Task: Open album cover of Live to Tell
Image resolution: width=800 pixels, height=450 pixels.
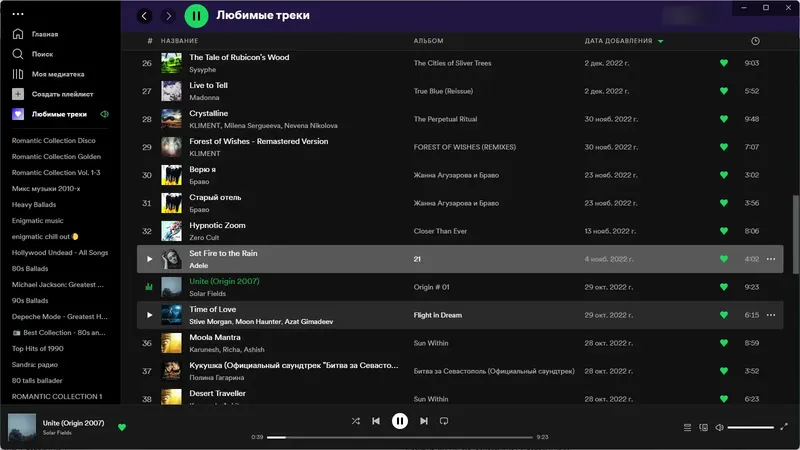Action: (171, 91)
